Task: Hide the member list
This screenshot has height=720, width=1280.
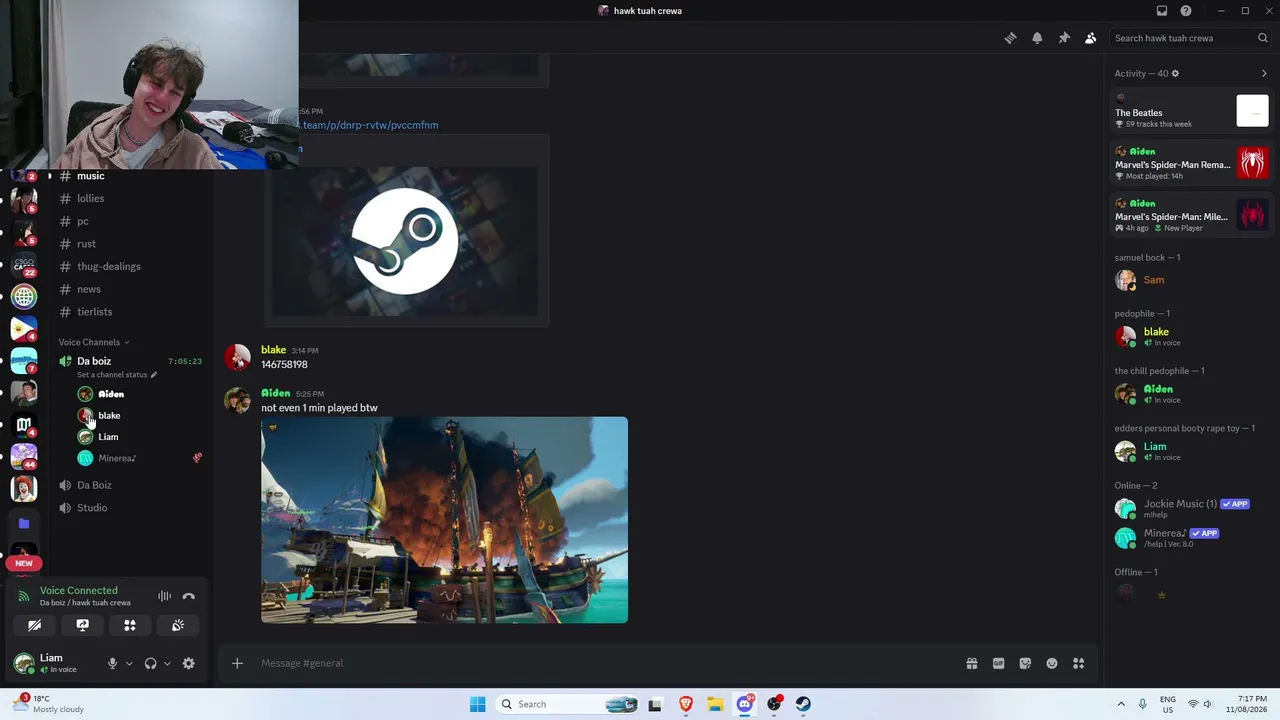Action: (1090, 38)
